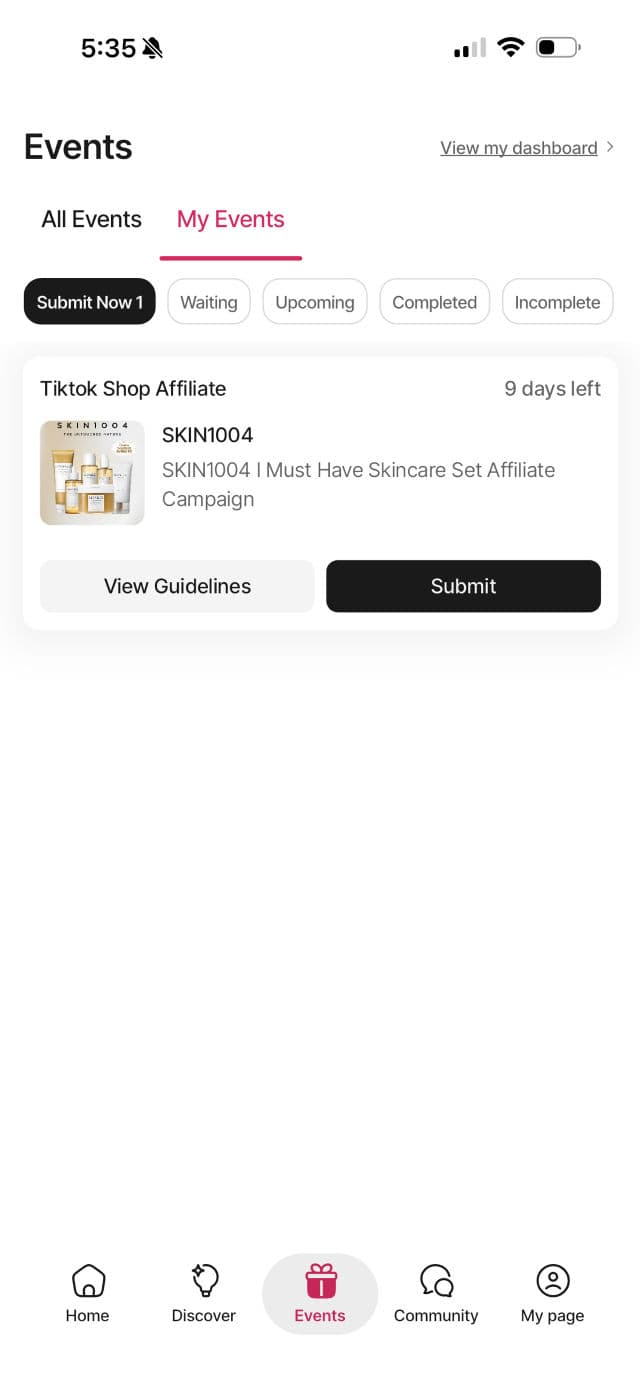The height and width of the screenshot is (1390, 640).
Task: Switch to the All Events tab
Action: [x=92, y=220]
